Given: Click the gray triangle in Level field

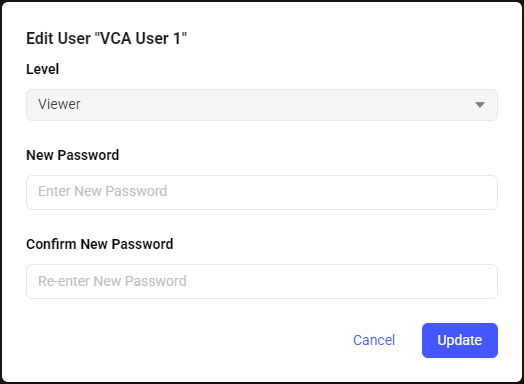Looking at the screenshot, I should tap(480, 105).
